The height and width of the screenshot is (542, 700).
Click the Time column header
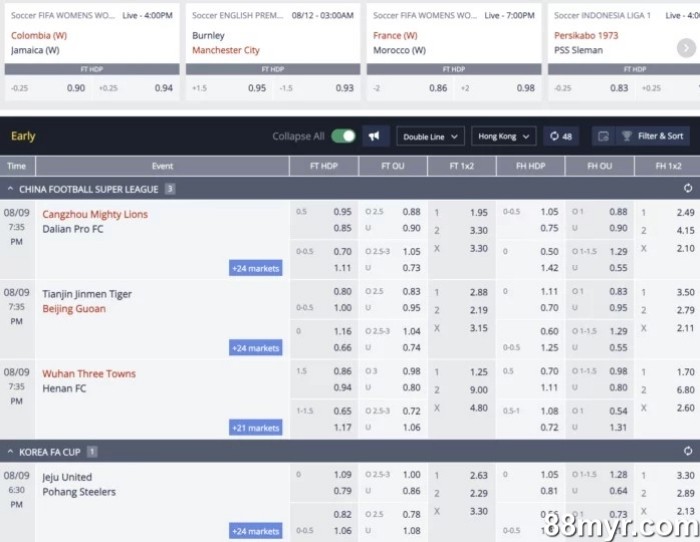17,166
